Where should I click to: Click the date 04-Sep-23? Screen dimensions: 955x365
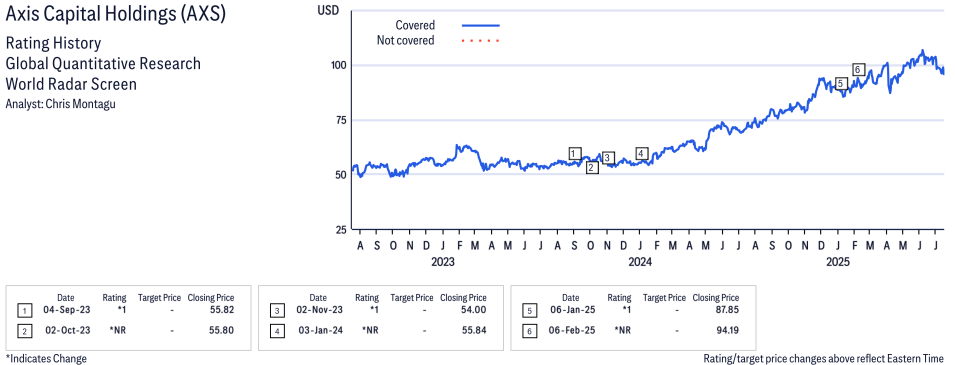[66, 310]
